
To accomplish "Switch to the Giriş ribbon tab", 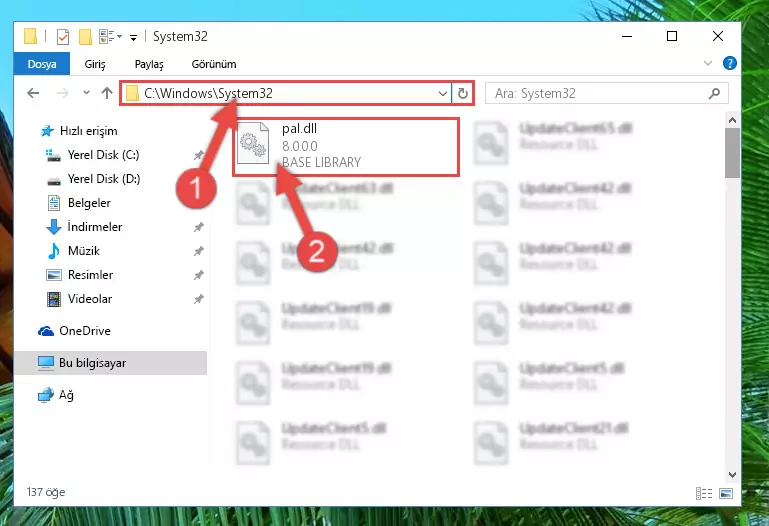I will coord(95,64).
